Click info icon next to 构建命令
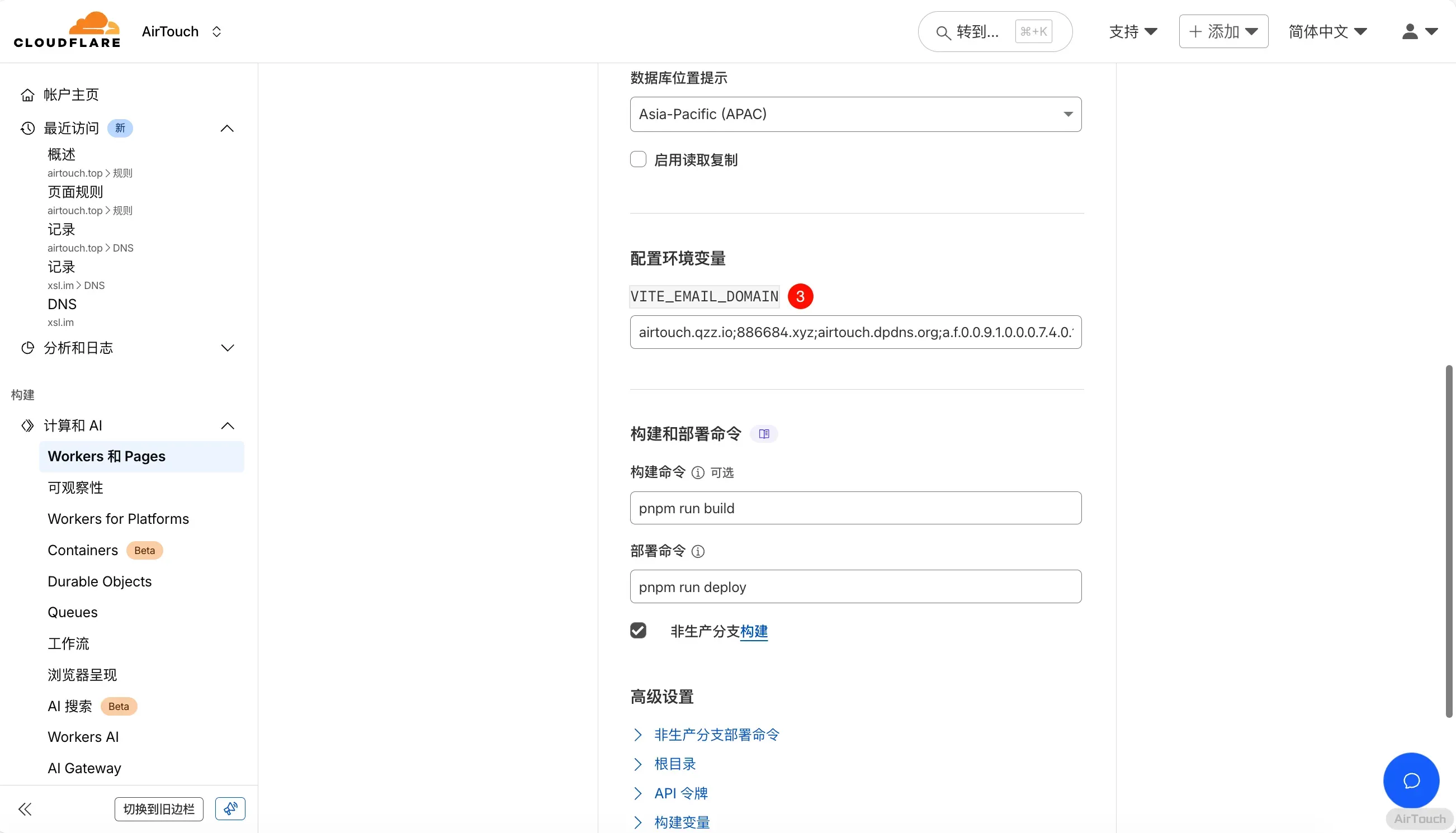The height and width of the screenshot is (833, 1456). (x=697, y=472)
